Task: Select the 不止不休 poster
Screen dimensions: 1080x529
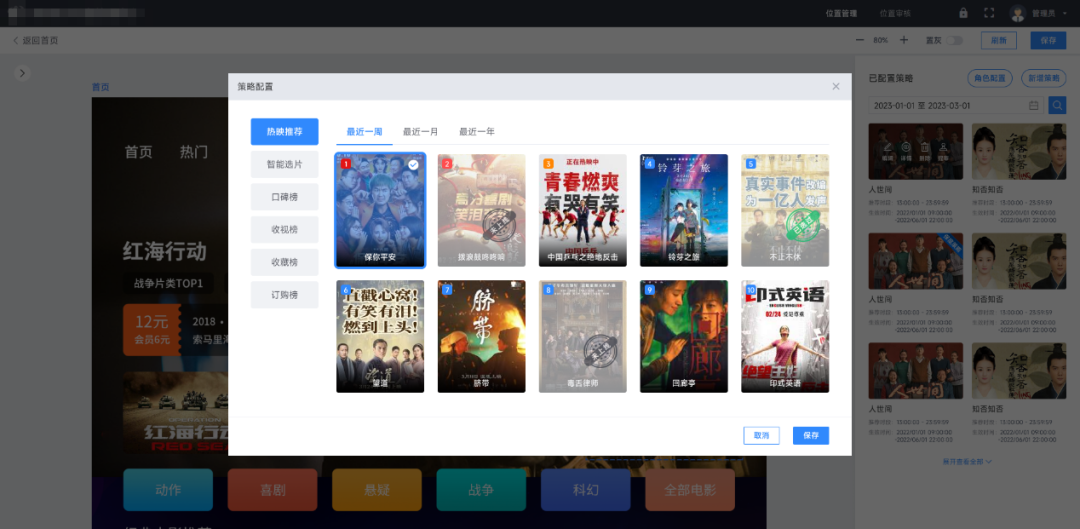Action: click(785, 210)
